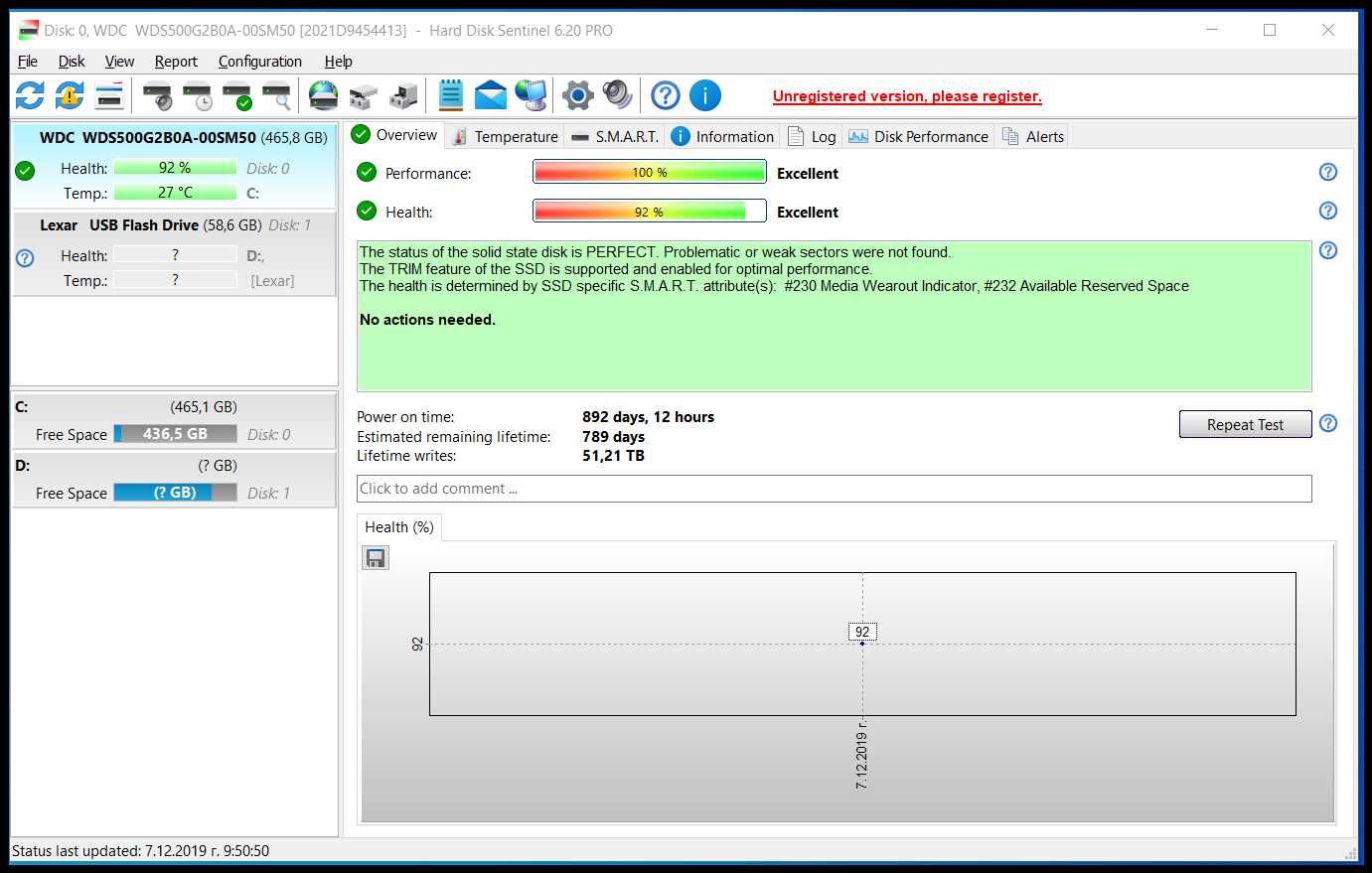Click the blue envelope e-mail icon
1372x873 pixels.
(491, 95)
